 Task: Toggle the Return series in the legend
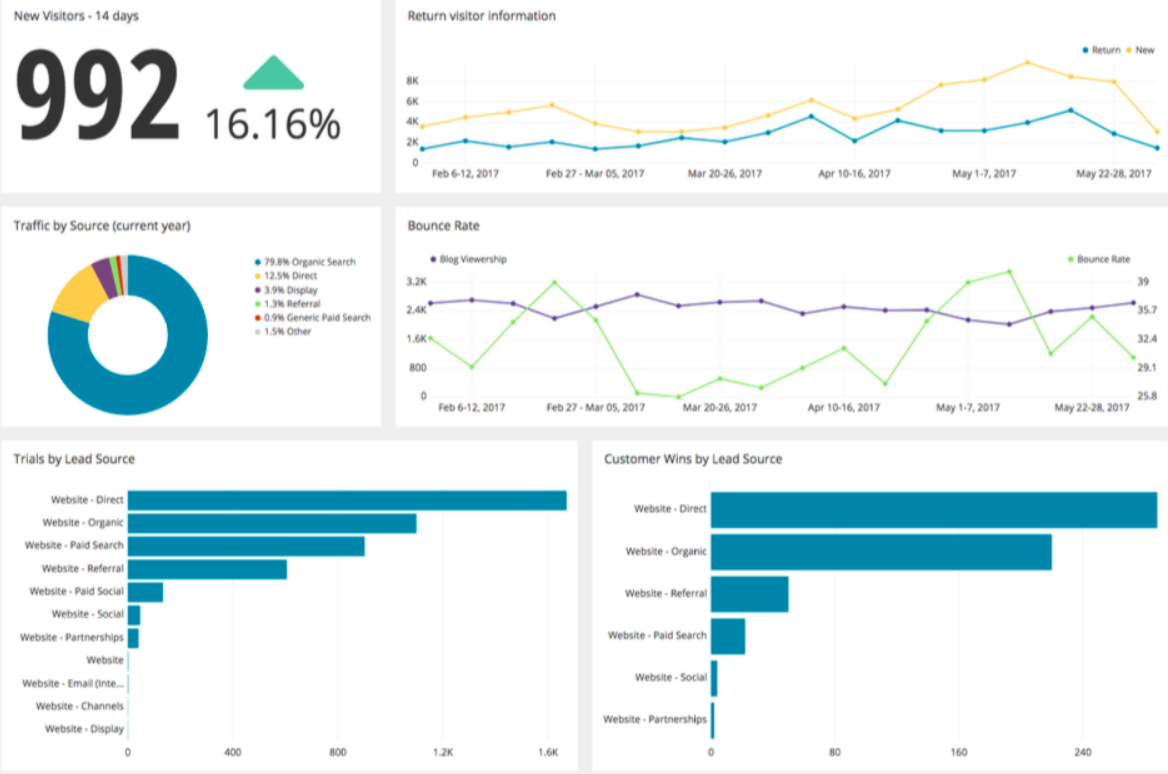pyautogui.click(x=1104, y=50)
